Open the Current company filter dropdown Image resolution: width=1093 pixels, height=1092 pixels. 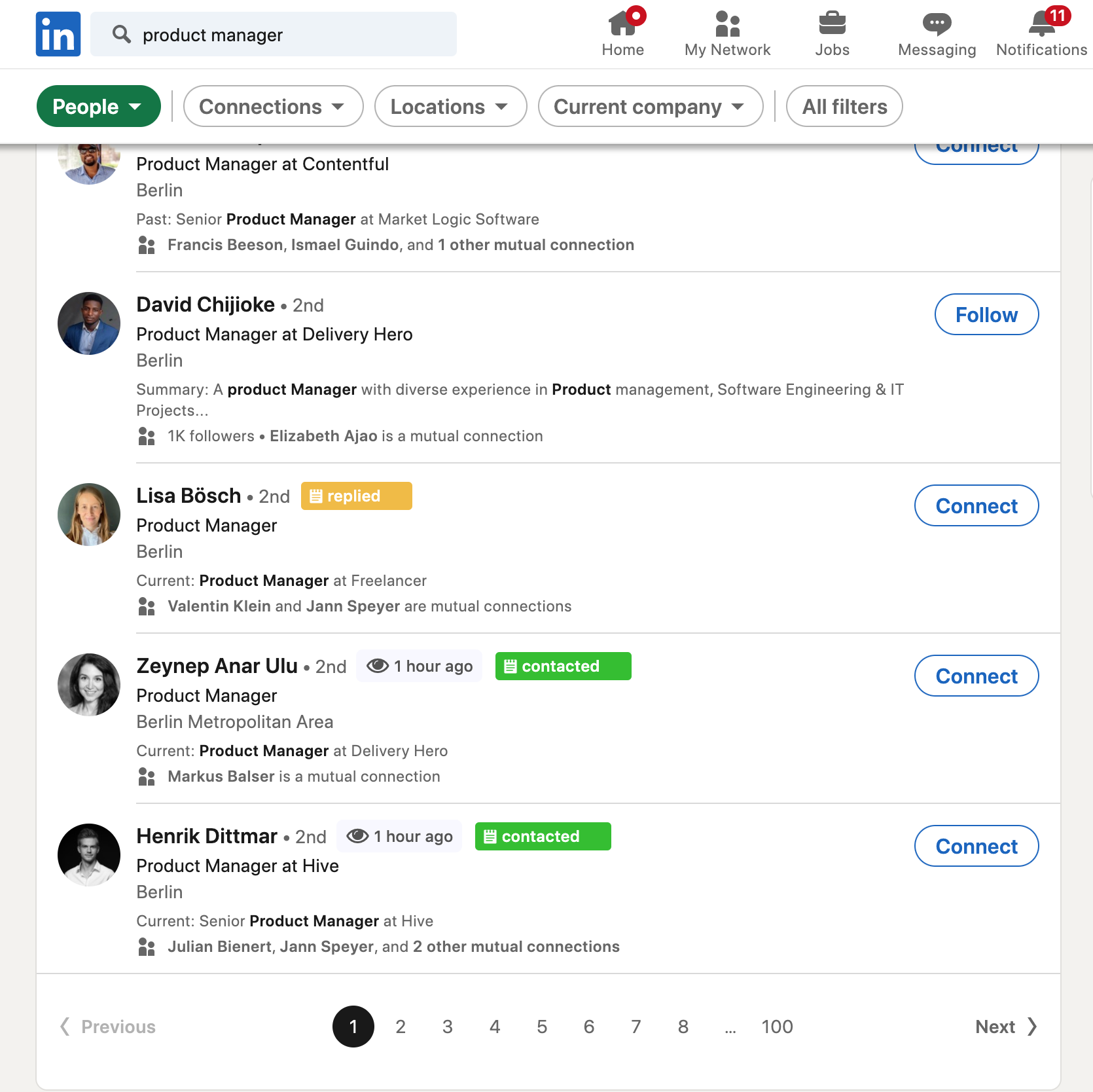coord(650,106)
